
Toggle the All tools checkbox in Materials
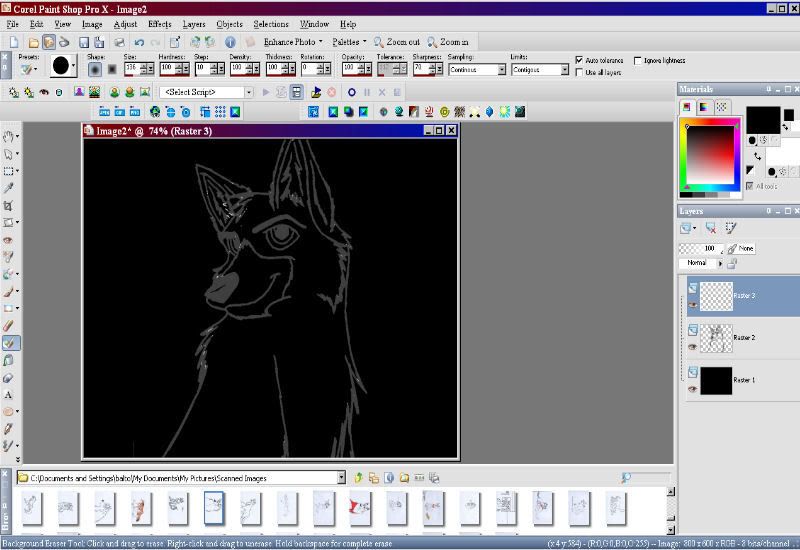click(749, 186)
